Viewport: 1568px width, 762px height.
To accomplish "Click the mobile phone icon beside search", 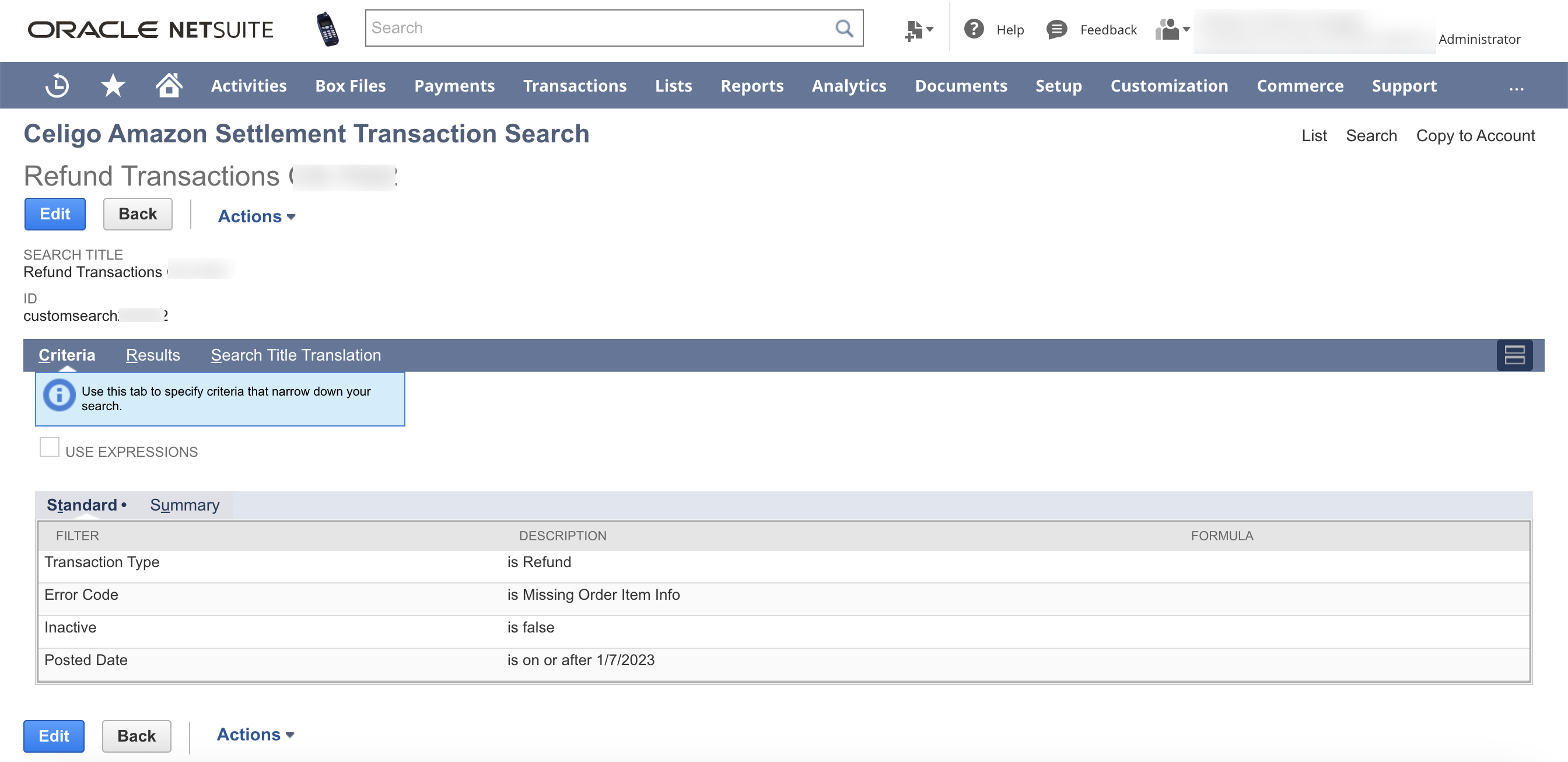I will (x=327, y=29).
